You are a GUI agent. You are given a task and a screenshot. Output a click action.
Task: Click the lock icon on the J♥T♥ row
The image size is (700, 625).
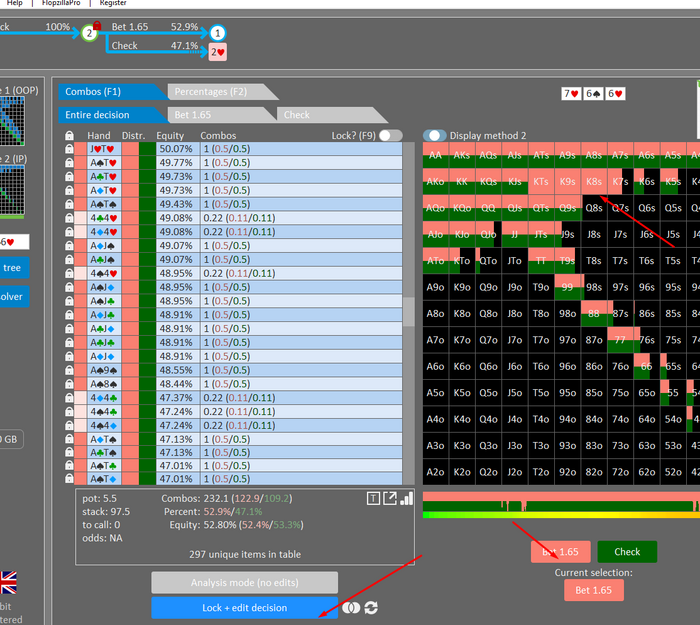click(69, 149)
